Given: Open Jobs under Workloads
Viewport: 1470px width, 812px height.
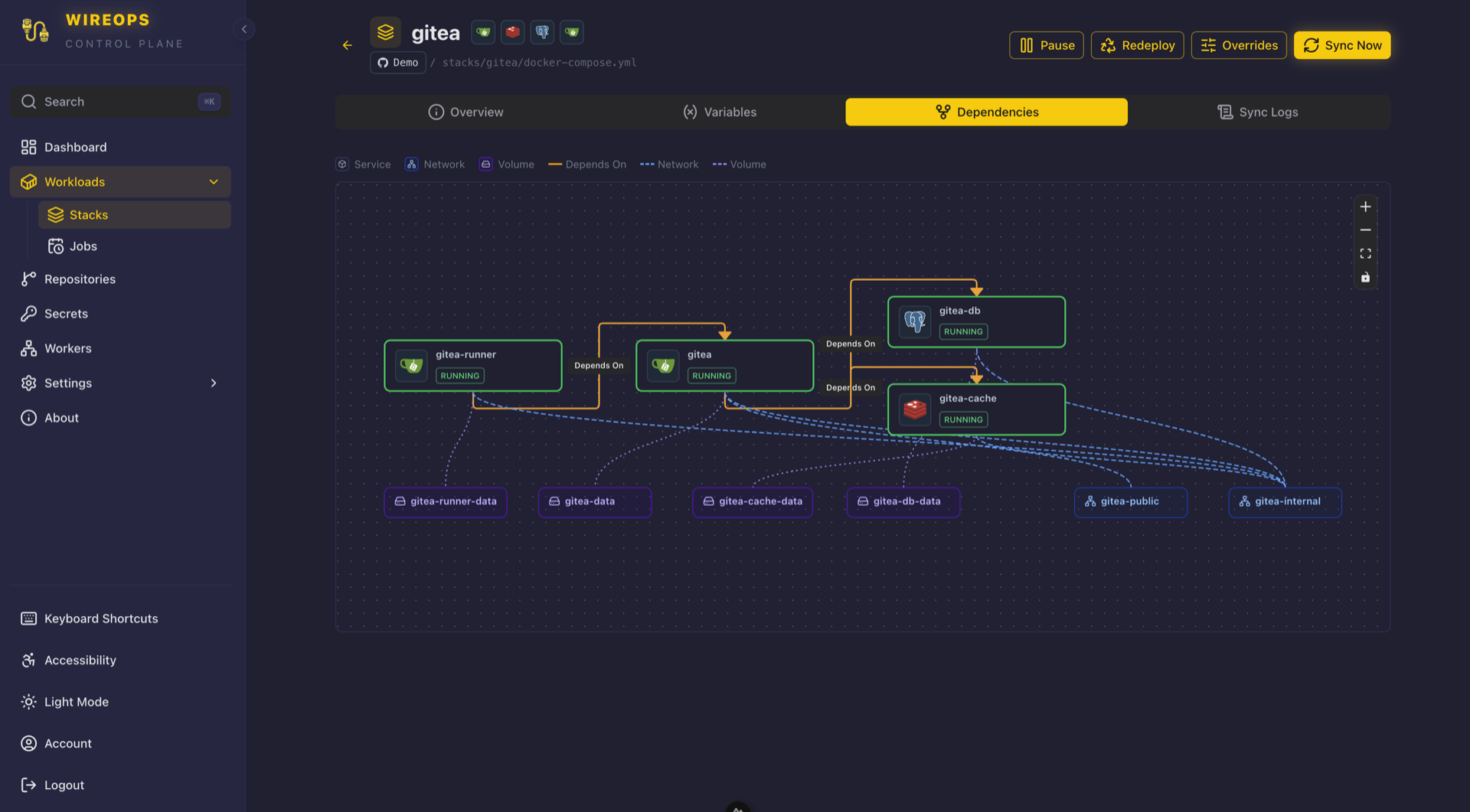Looking at the screenshot, I should pos(135,246).
